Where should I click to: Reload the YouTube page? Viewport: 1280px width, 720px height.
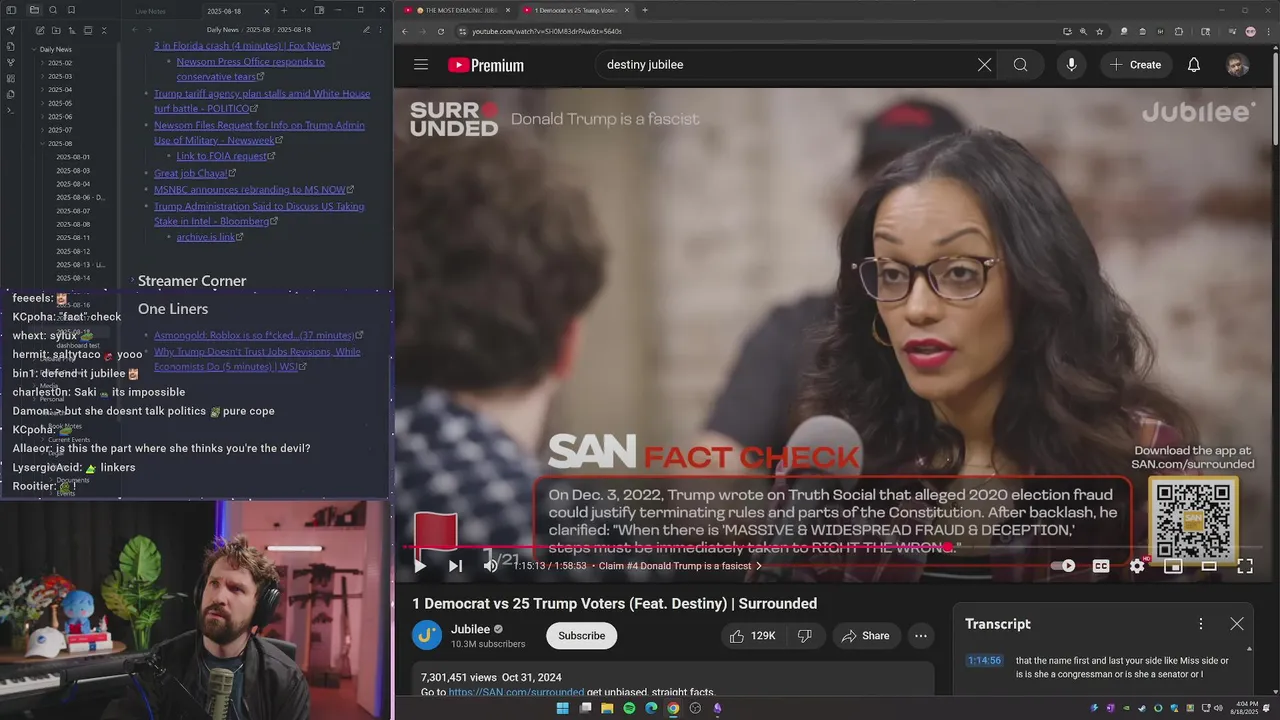pos(441,31)
